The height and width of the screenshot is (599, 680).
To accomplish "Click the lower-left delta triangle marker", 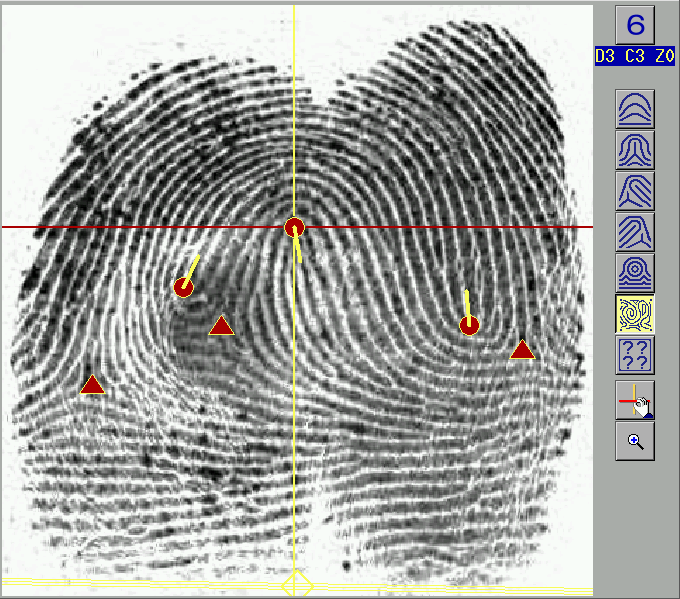I will pos(92,385).
